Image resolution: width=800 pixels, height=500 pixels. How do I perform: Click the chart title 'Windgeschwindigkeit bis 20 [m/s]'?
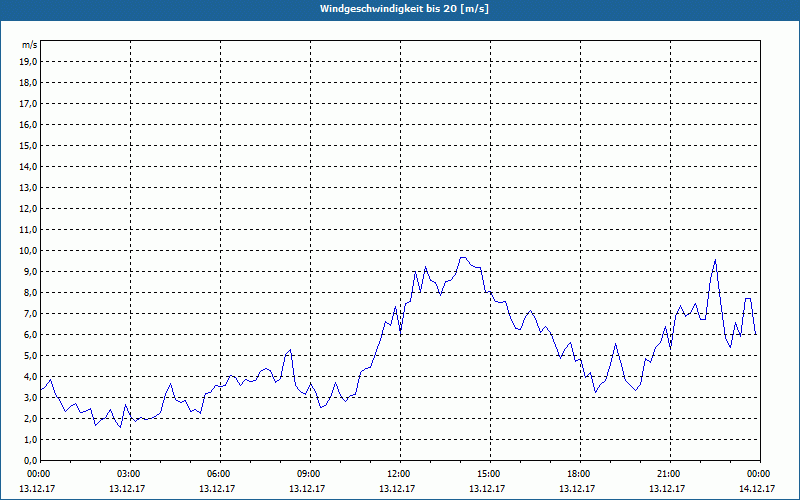404,9
